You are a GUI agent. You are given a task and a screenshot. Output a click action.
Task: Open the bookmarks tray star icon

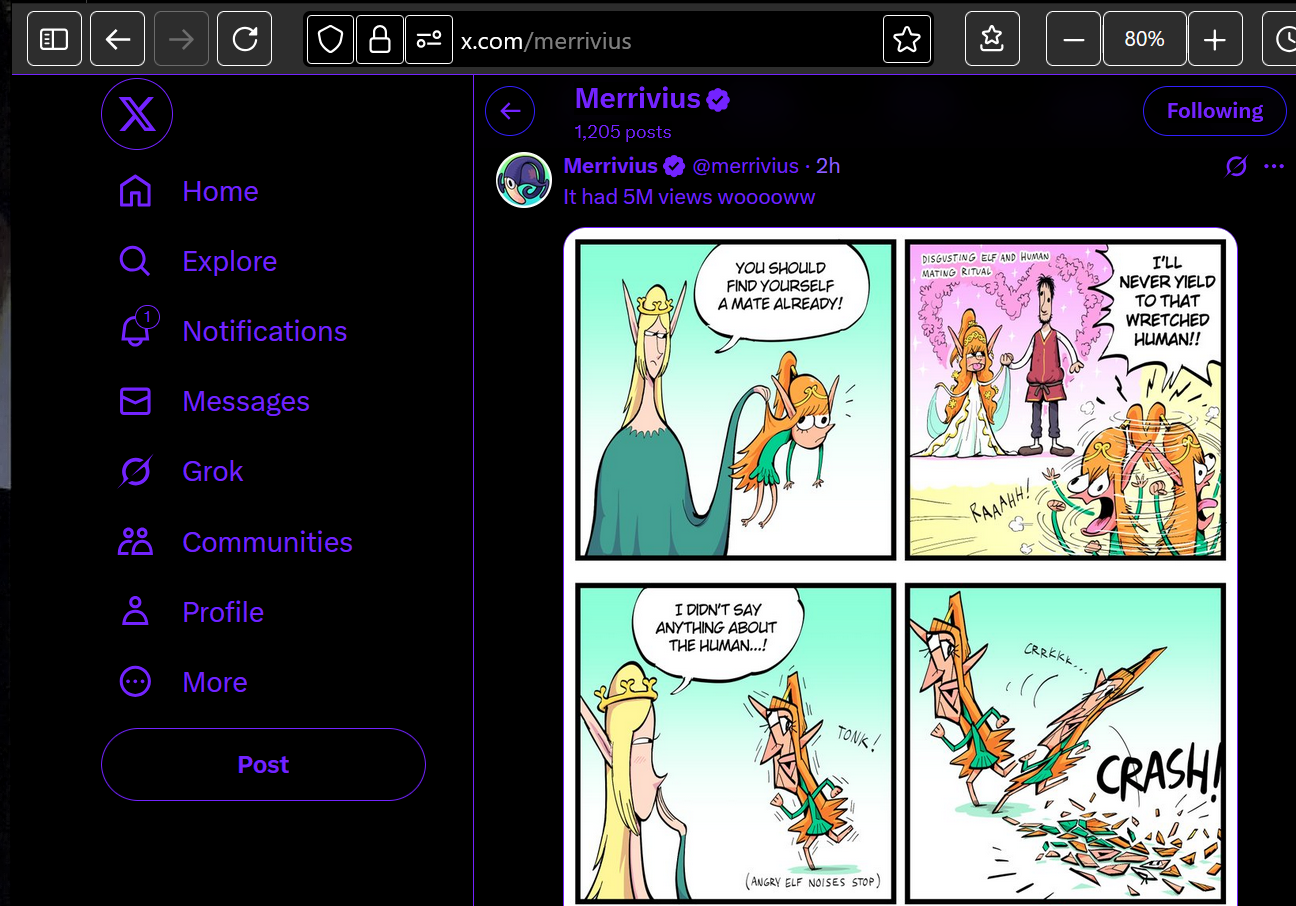[992, 39]
